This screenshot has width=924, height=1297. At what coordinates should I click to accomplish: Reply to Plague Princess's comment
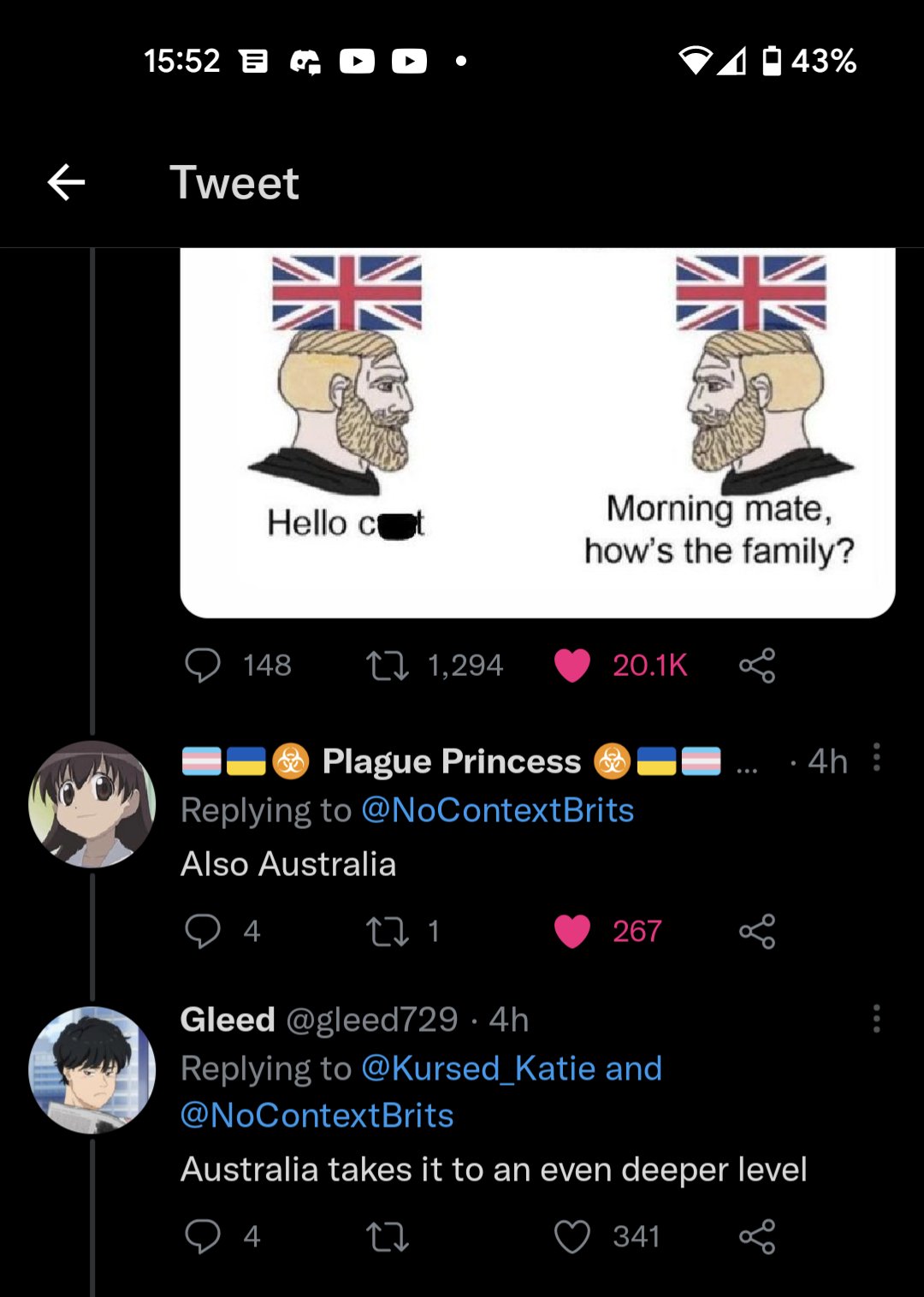[203, 931]
